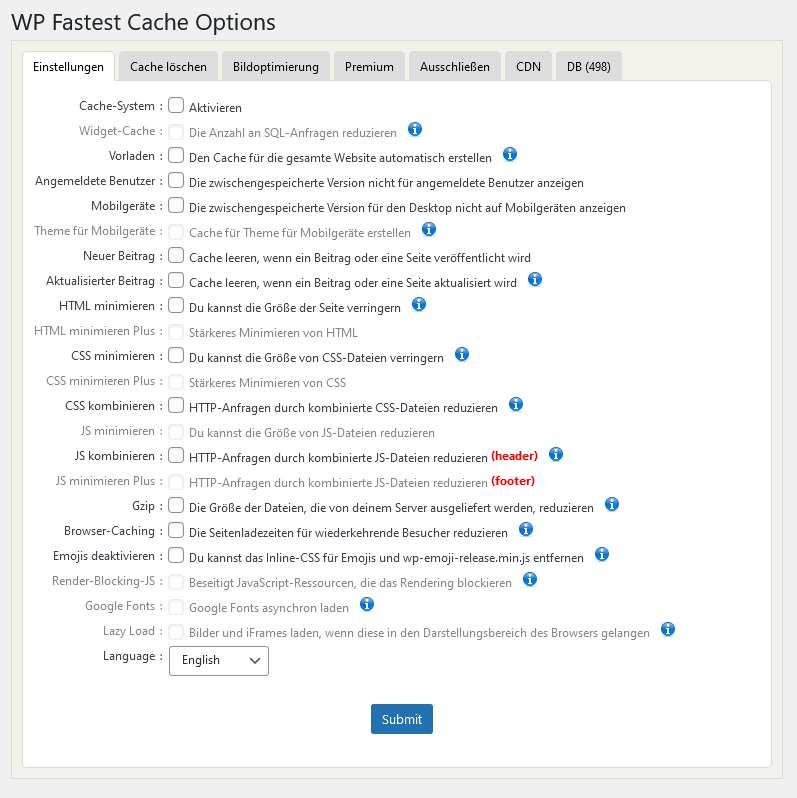Open info icon for Vorladen option
The width and height of the screenshot is (797, 798).
click(510, 155)
